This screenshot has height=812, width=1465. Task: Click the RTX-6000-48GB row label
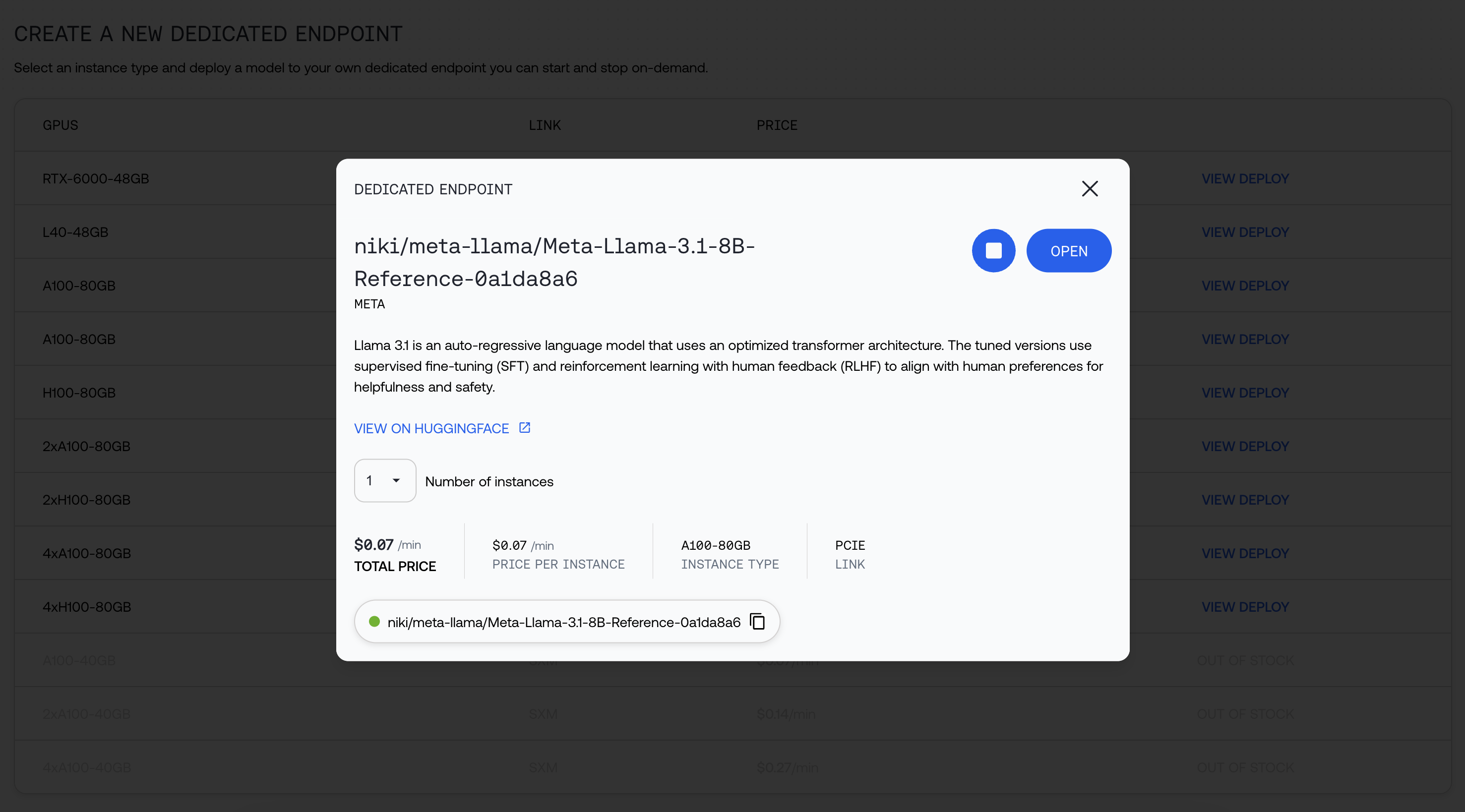[x=96, y=178]
